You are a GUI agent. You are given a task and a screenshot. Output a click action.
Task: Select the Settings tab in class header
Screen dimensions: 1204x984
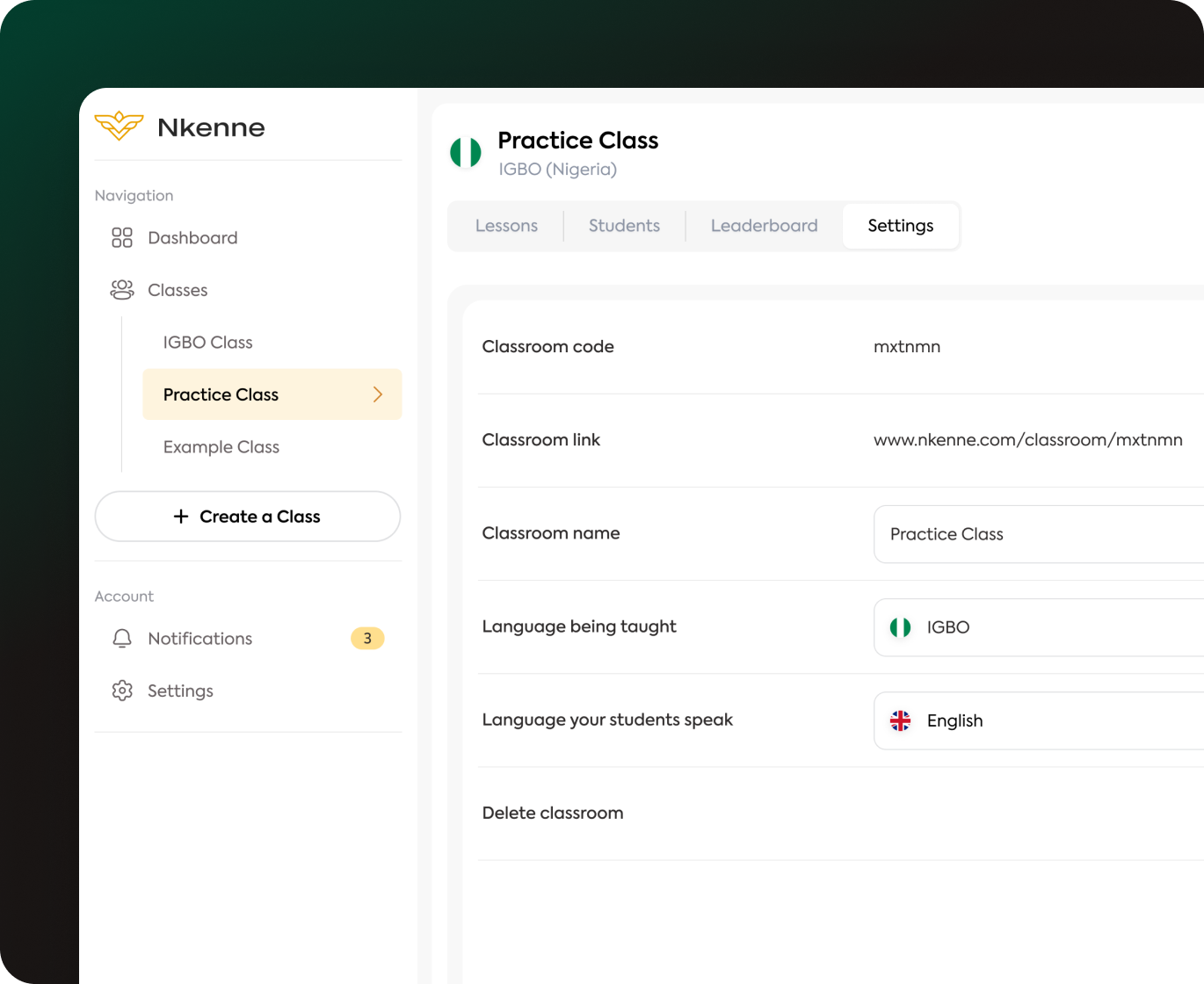(x=900, y=226)
